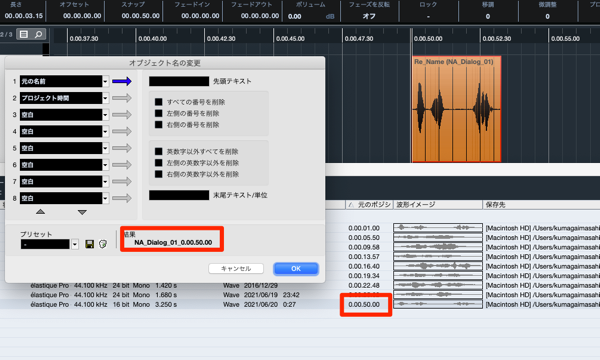Image resolution: width=600 pixels, height=360 pixels.
Task: Enable 左側の番号を削除 checkbox
Action: coord(158,113)
